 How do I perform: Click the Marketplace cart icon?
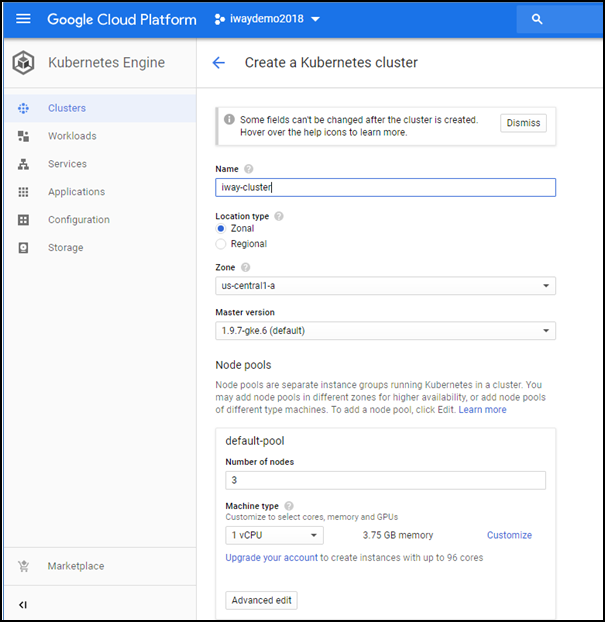pyautogui.click(x=23, y=566)
